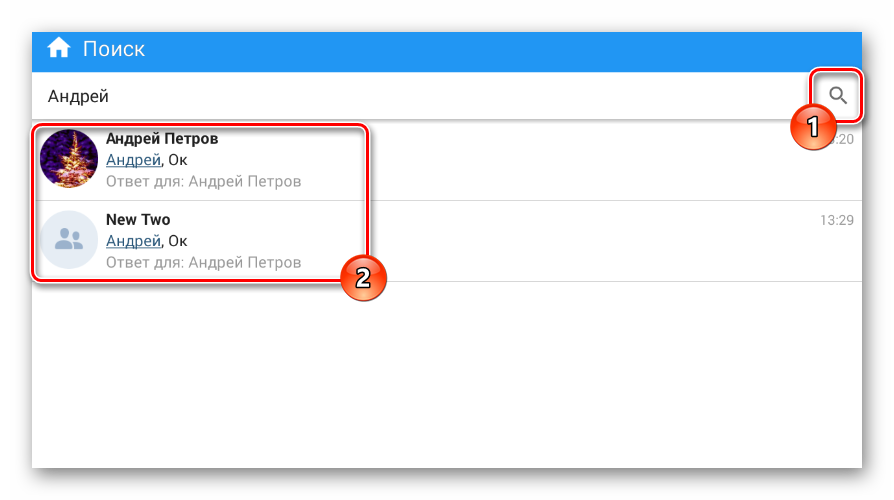Select the Поиск header title
The height and width of the screenshot is (500, 894).
point(113,49)
